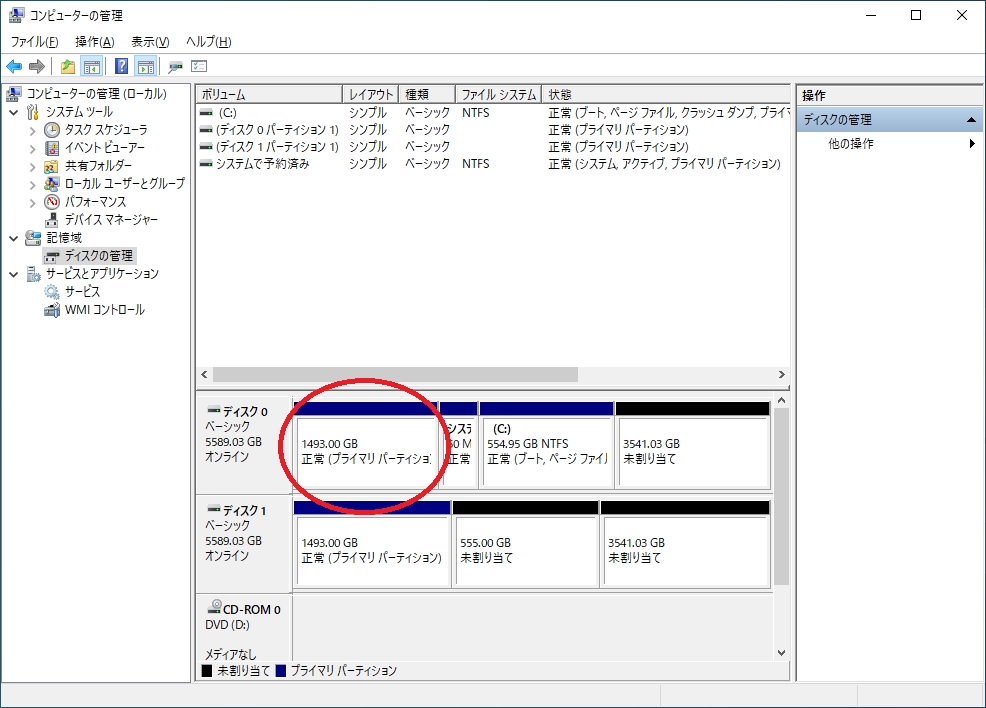
Task: Select the システムで予約済み volume row
Action: 492,163
